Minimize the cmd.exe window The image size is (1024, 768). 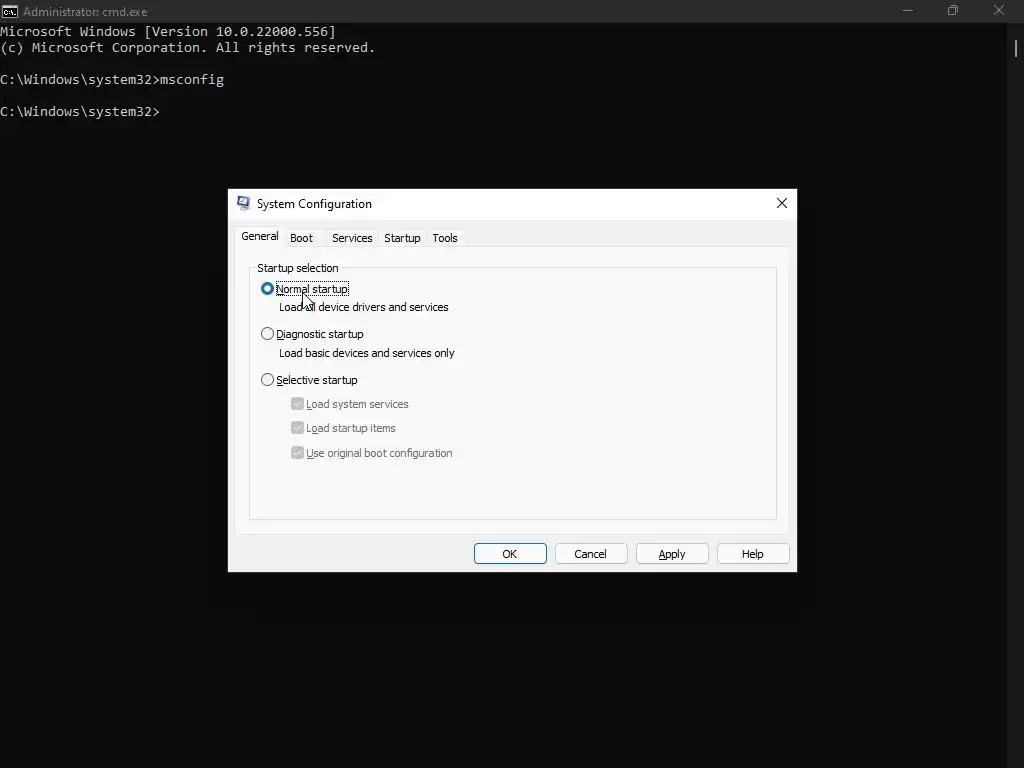click(908, 10)
